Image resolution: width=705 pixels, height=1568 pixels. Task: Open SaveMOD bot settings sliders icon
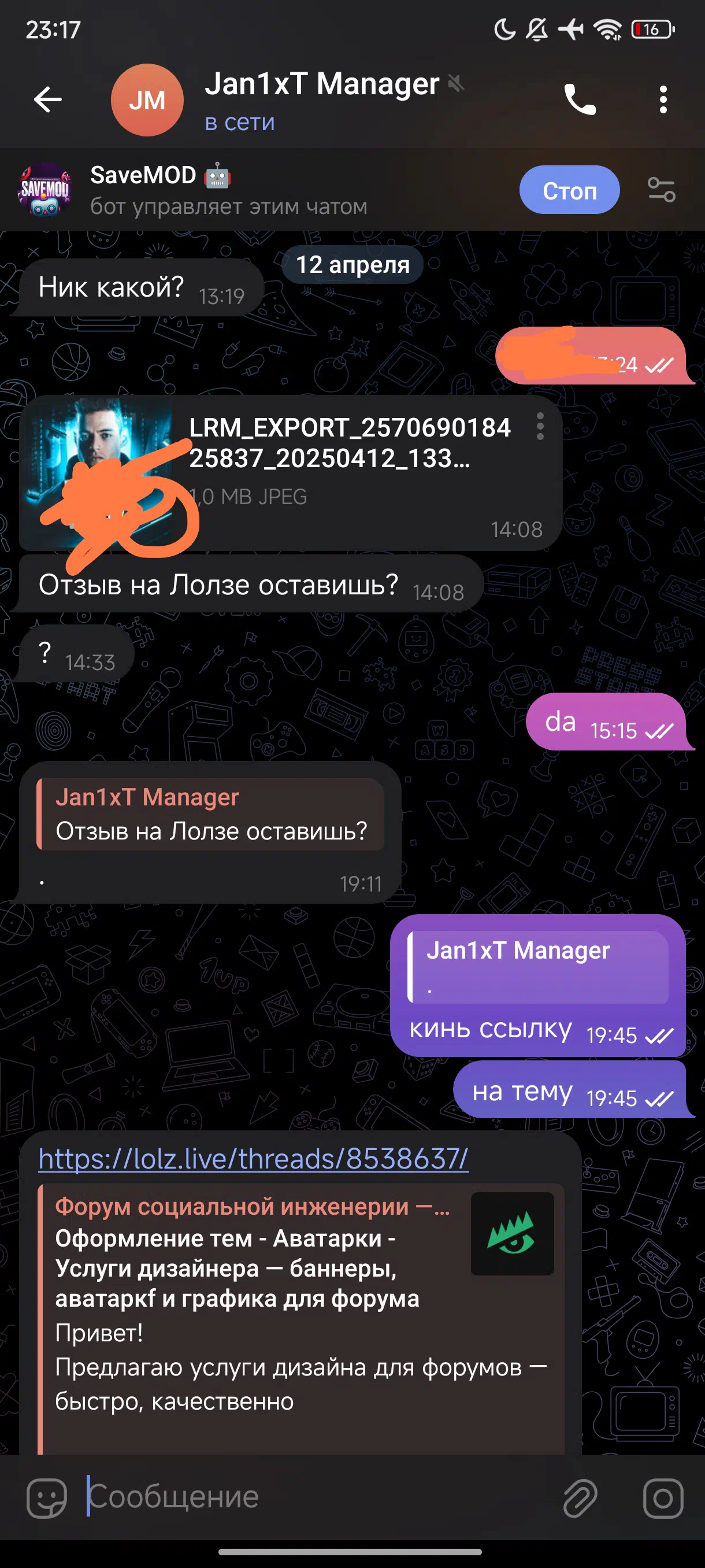661,190
